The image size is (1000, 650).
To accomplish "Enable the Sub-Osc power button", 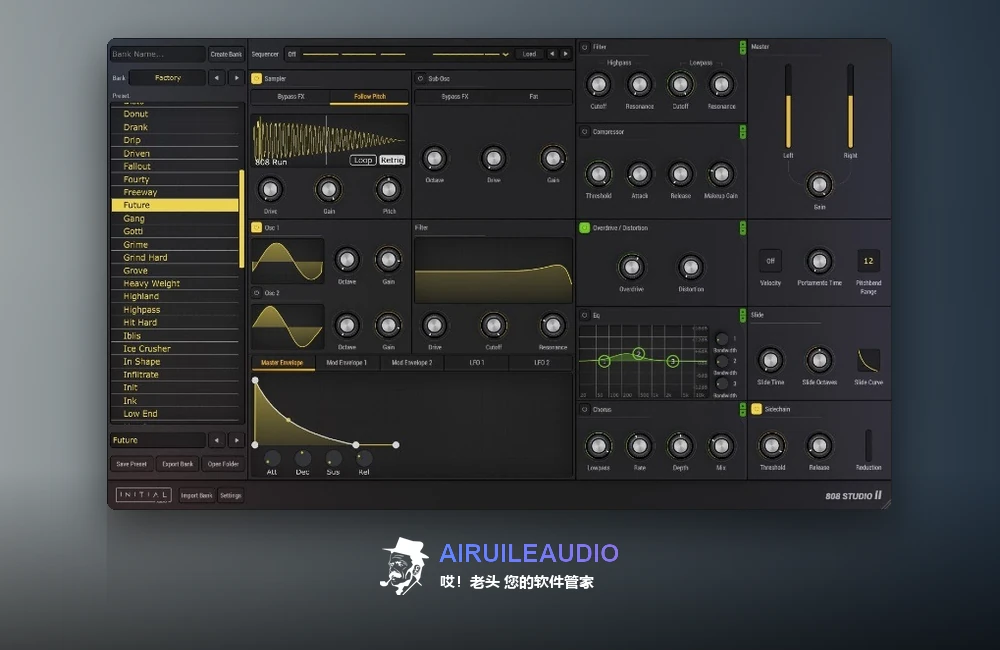I will coord(420,78).
